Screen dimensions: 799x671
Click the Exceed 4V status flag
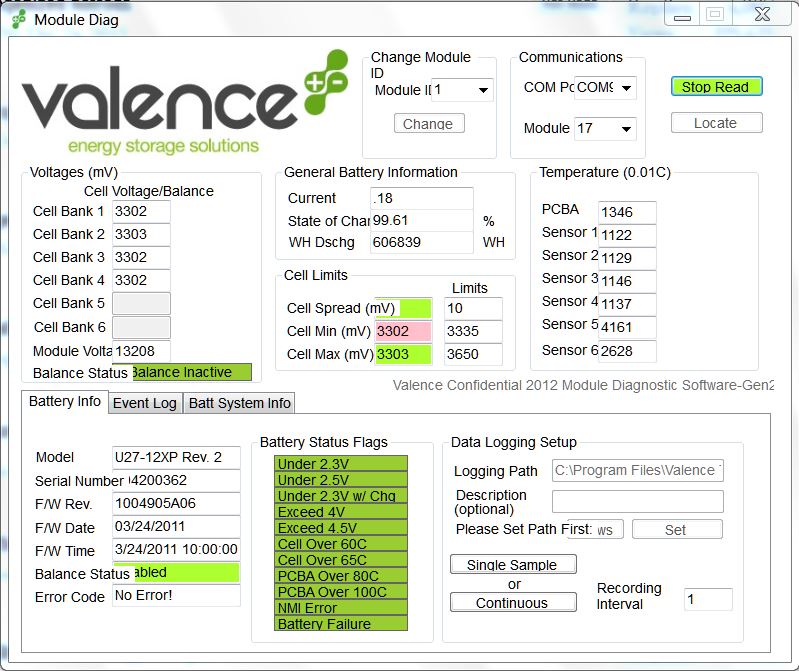coord(341,512)
